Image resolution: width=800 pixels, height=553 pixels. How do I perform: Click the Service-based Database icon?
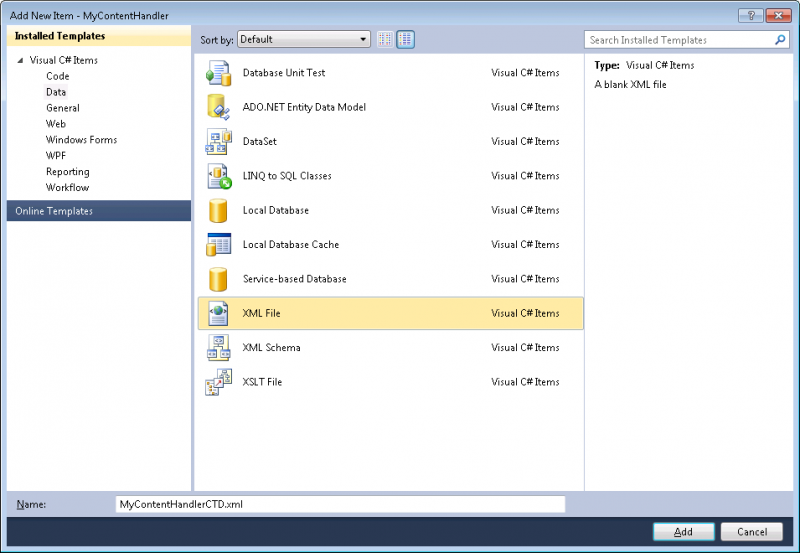218,279
